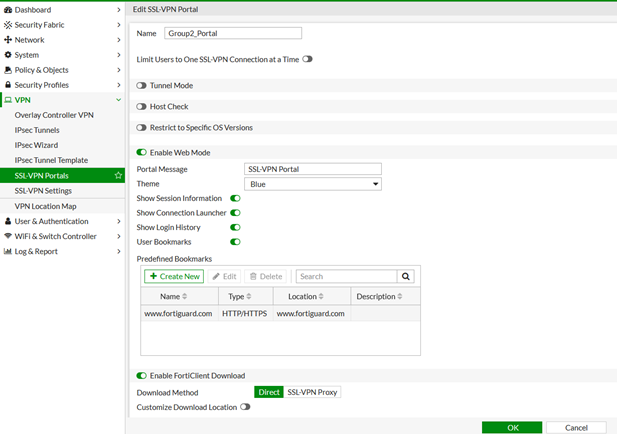
Task: Click the HTTP/HTTPS type cell
Action: [245, 314]
